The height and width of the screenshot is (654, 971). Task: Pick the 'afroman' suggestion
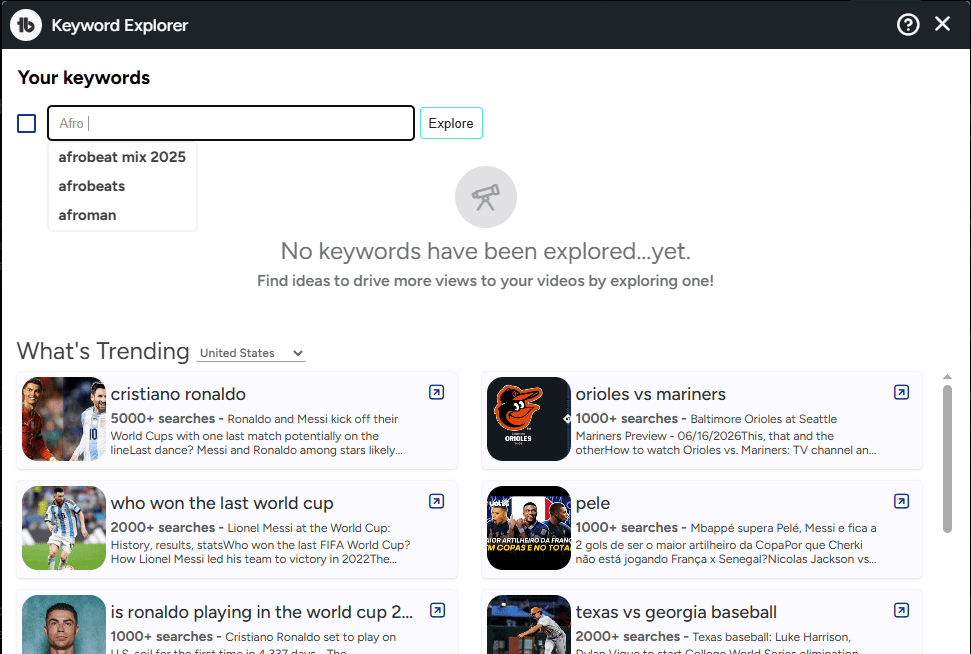tap(122, 215)
